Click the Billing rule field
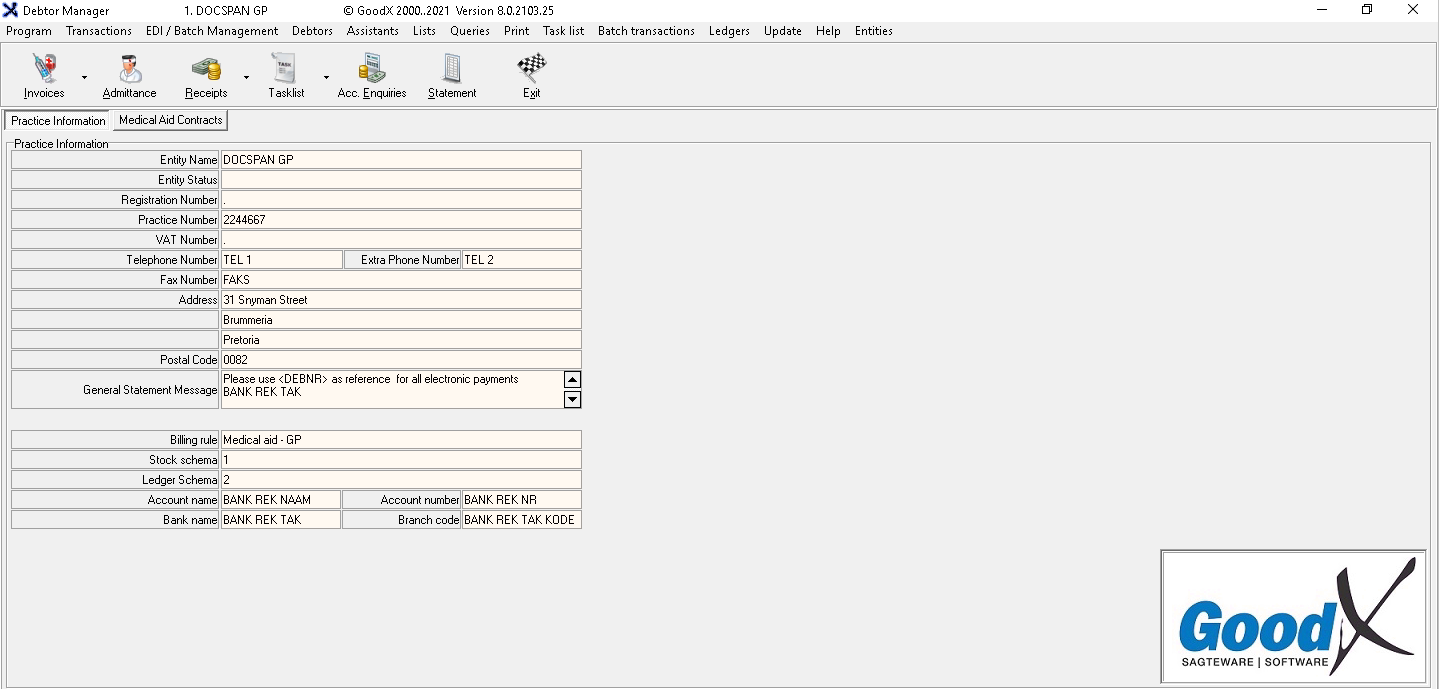Image resolution: width=1439 pixels, height=689 pixels. (x=400, y=440)
